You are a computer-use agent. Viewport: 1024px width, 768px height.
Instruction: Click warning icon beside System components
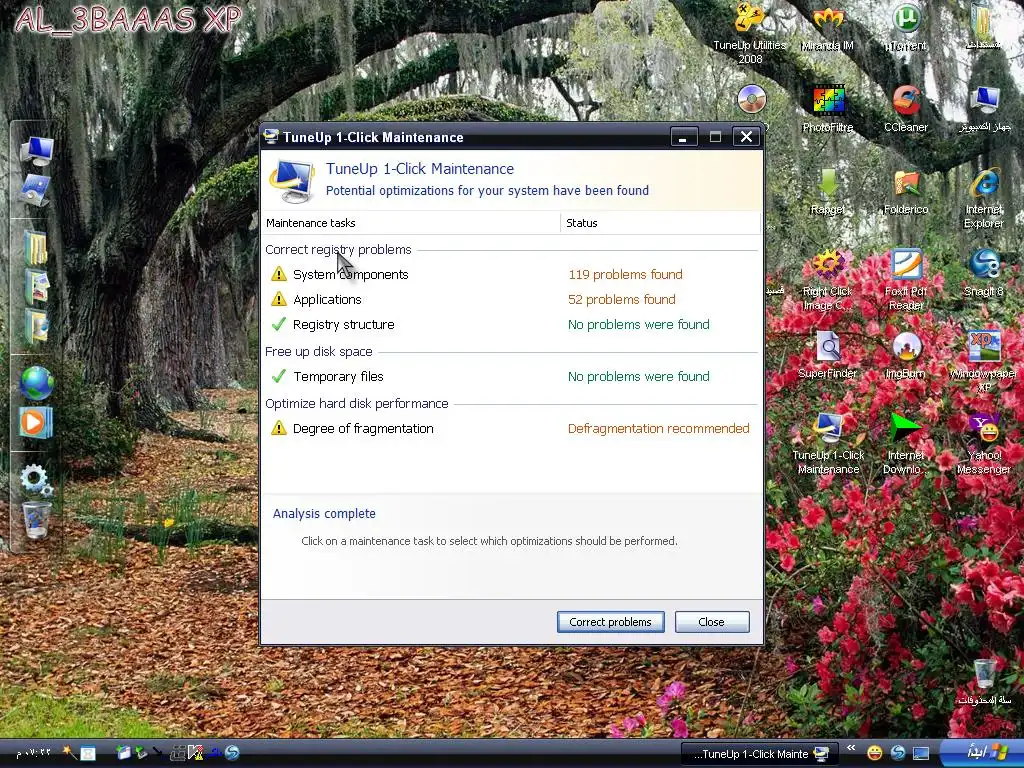(x=279, y=274)
